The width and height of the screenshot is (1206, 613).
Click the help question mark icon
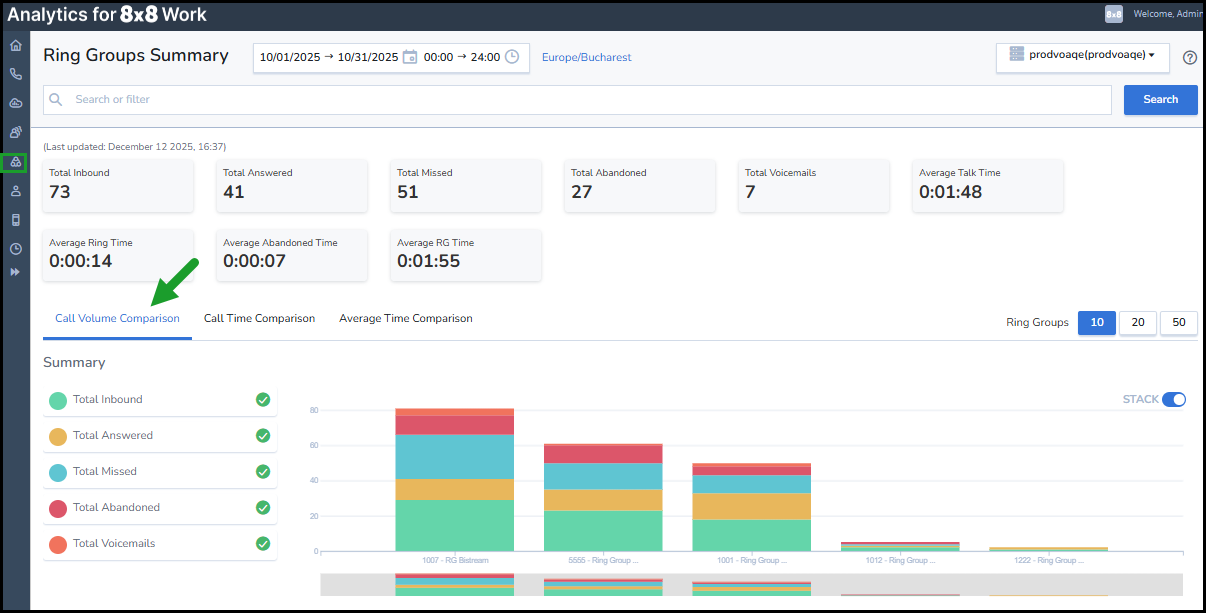tap(1189, 58)
